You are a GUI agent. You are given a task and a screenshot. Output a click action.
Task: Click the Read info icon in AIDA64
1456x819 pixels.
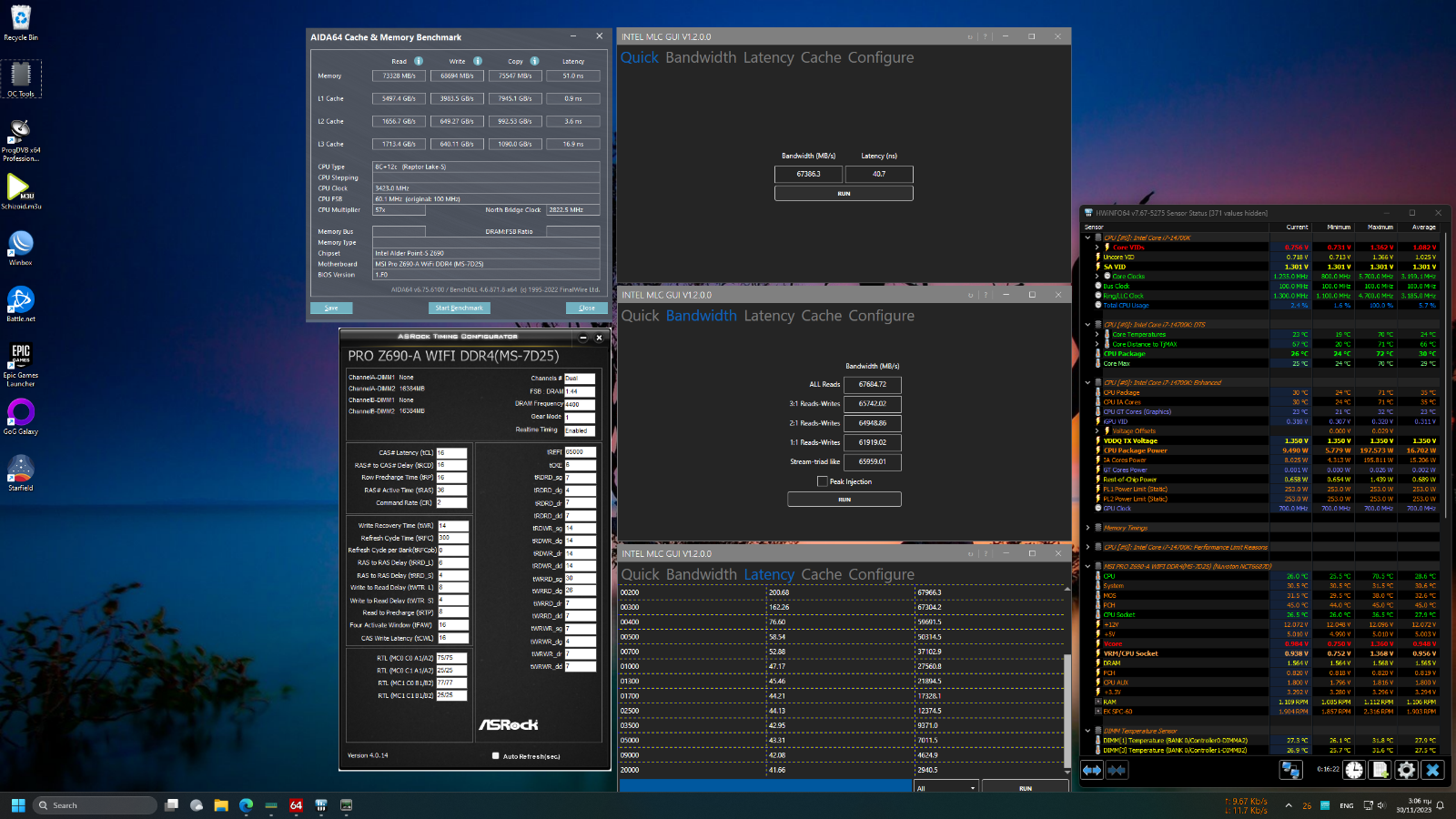point(419,61)
